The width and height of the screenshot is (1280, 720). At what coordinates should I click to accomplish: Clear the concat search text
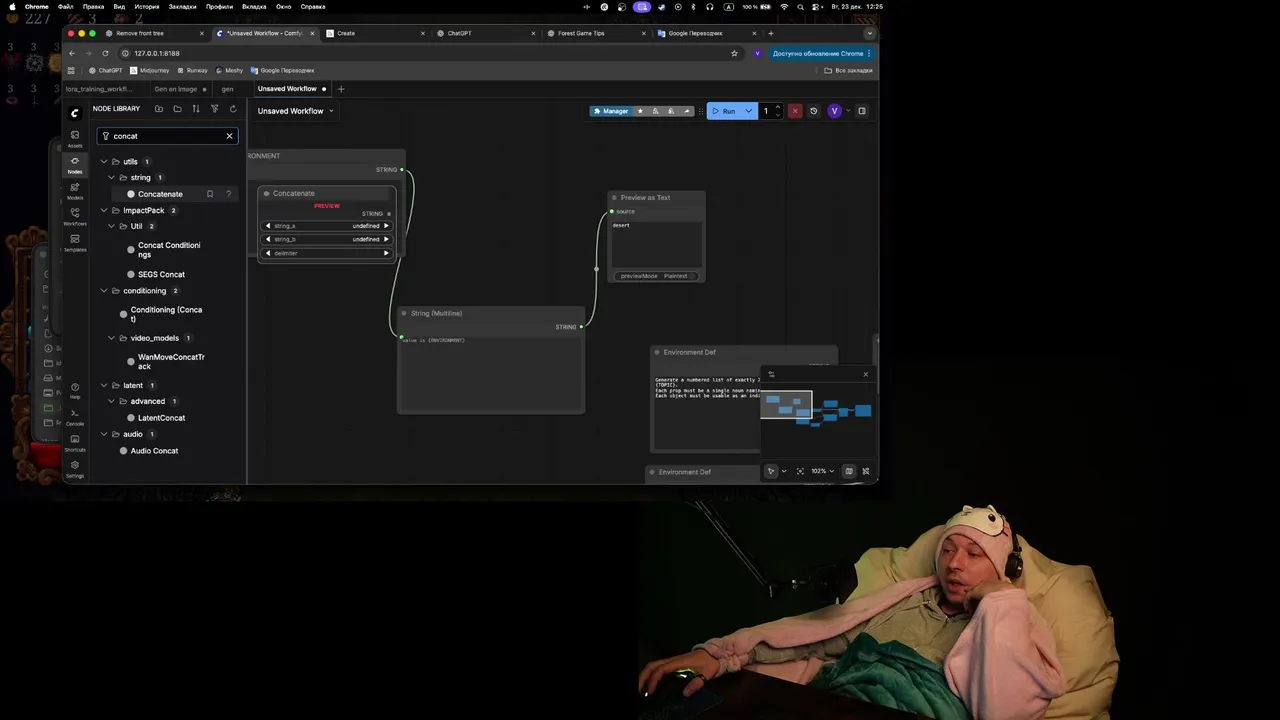point(229,136)
